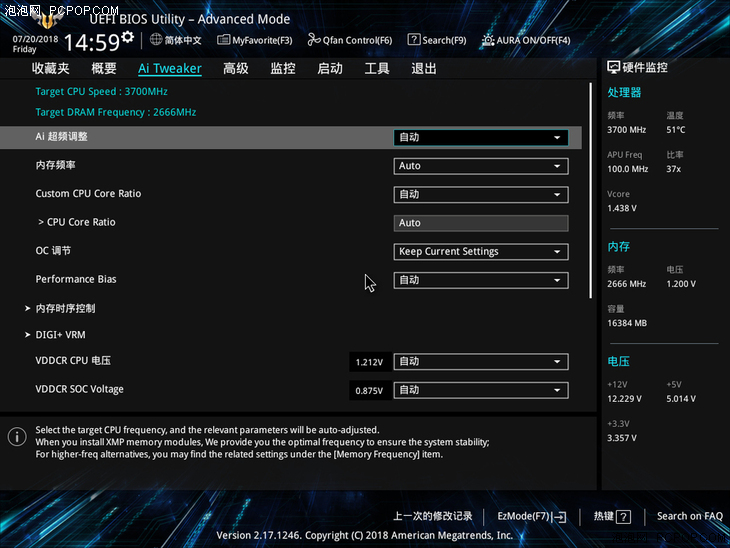Click the 14:59 clock display
This screenshot has width=730, height=548.
92,42
